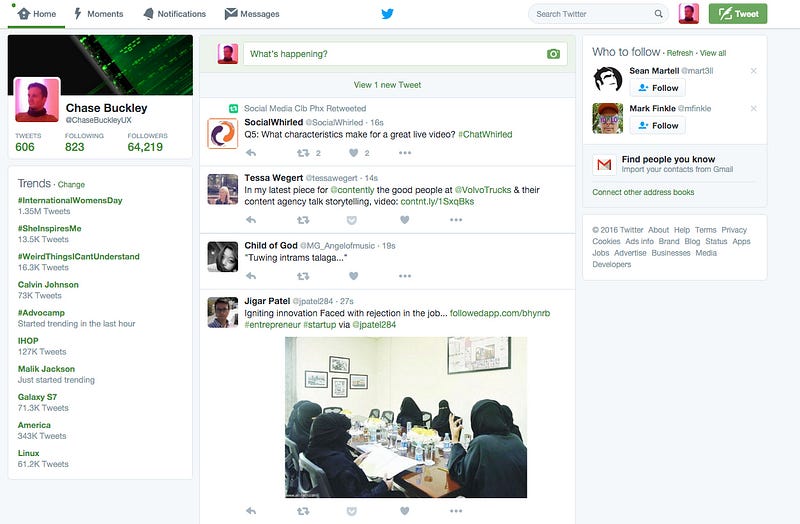800x524 pixels.
Task: Click View all in Who to follow
Action: point(713,53)
